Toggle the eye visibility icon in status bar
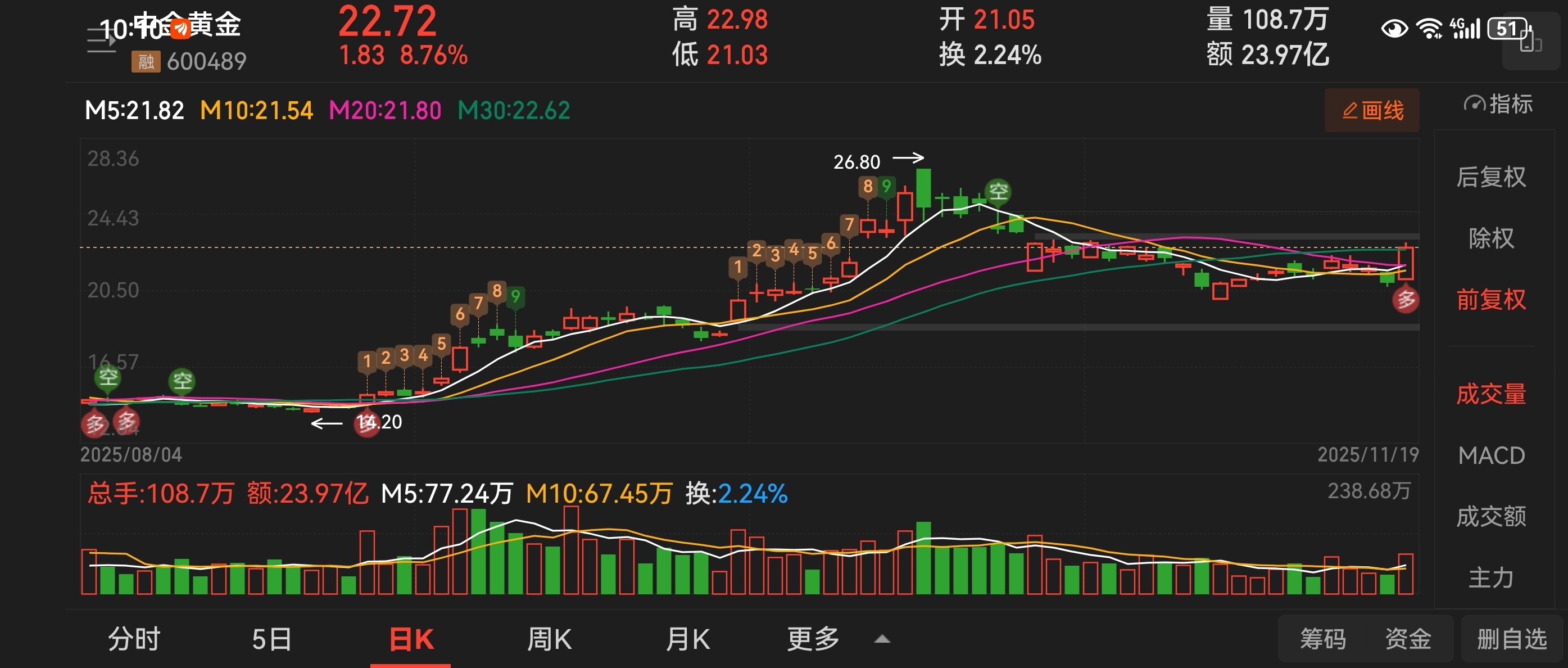Screen dimensions: 1568x668 [x=1394, y=29]
